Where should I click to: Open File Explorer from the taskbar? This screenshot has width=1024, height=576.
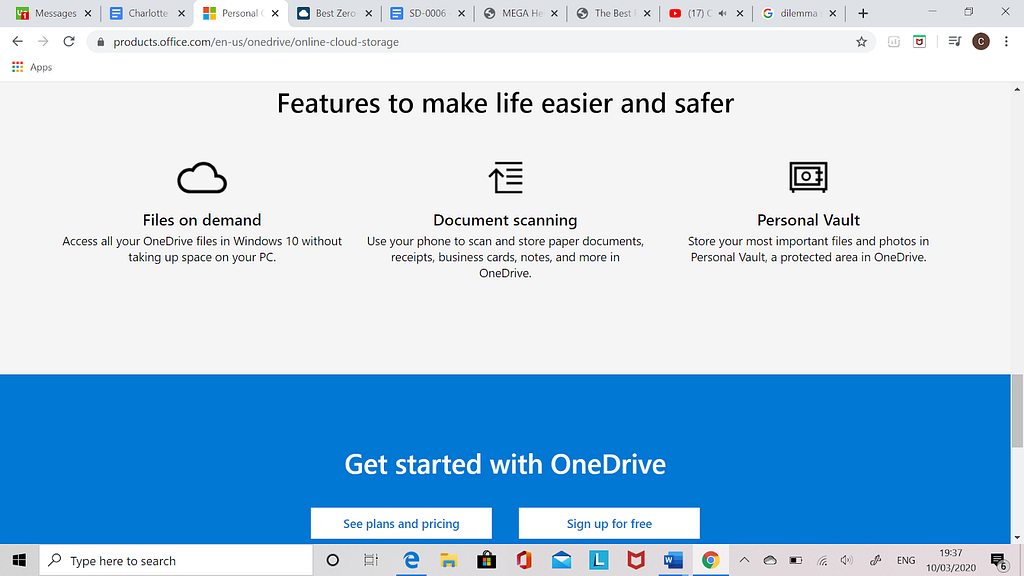449,560
